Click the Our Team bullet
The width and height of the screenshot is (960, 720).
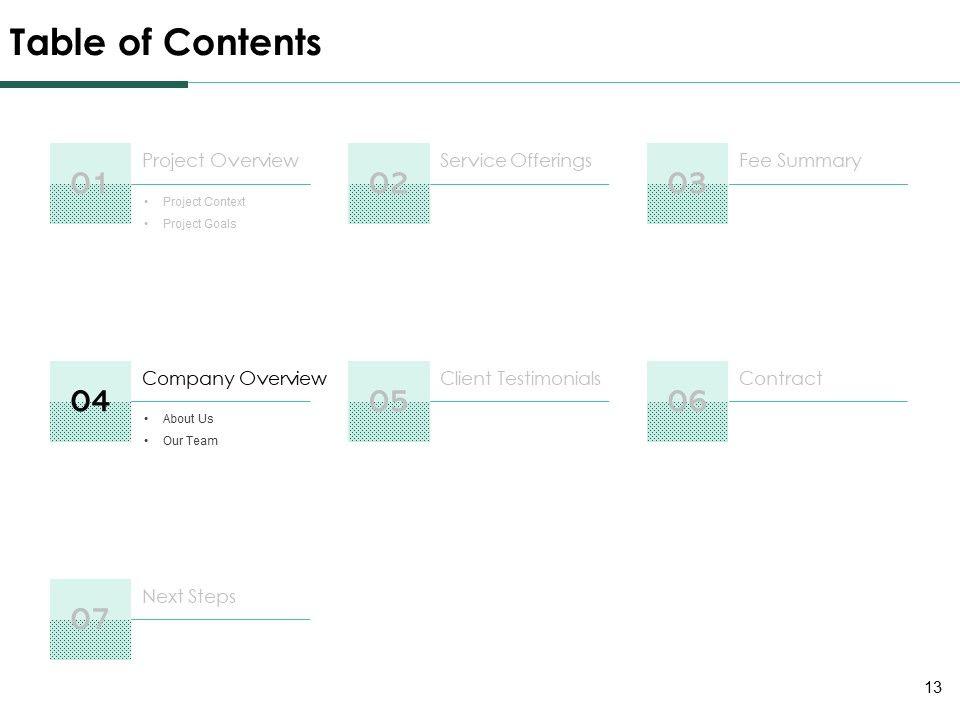189,441
